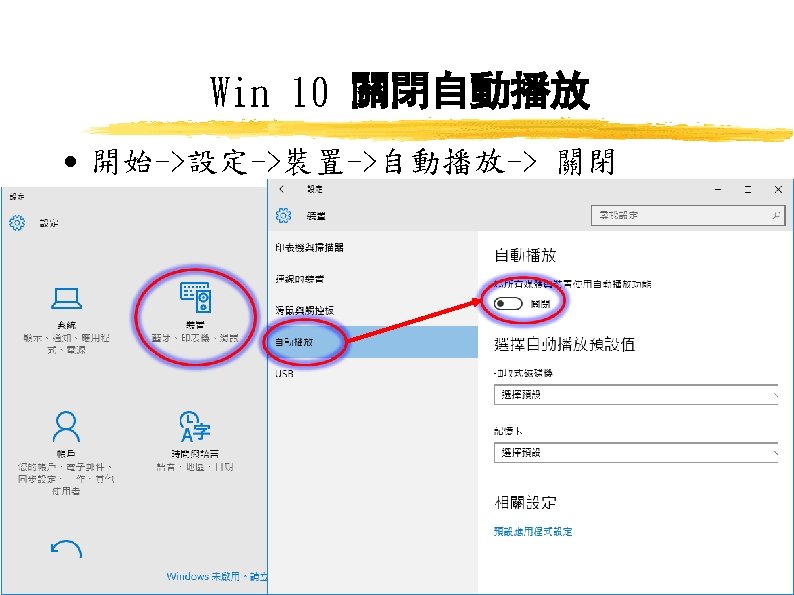Open the Devices keyboard-and-speaker icon
Image resolution: width=794 pixels, height=595 pixels.
[x=195, y=297]
